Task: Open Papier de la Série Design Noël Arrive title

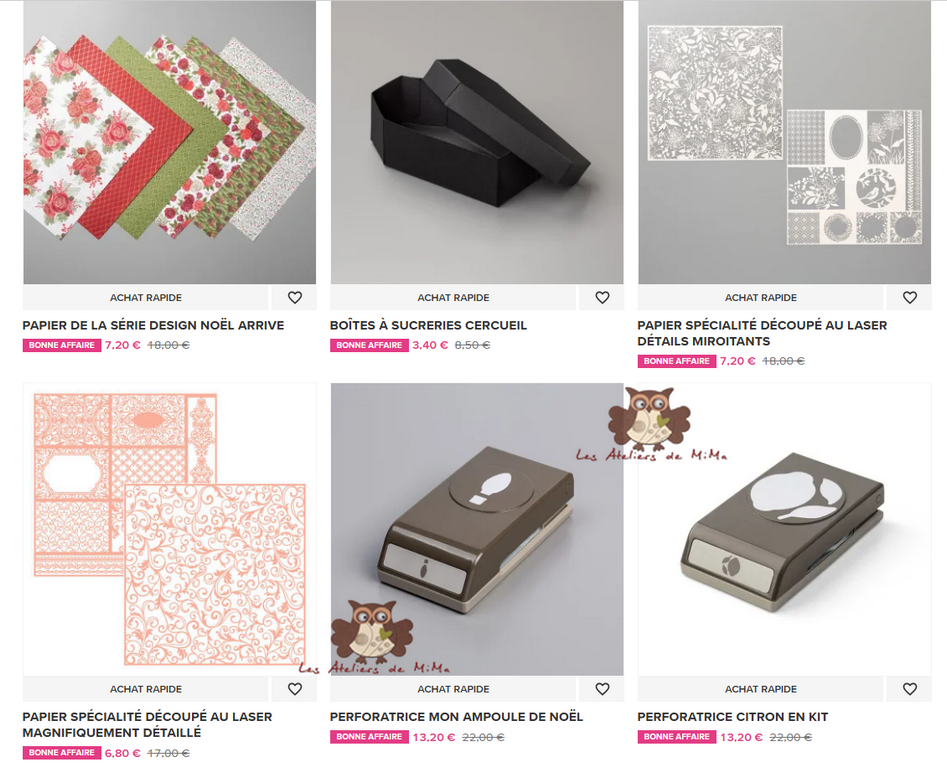Action: coord(153,325)
